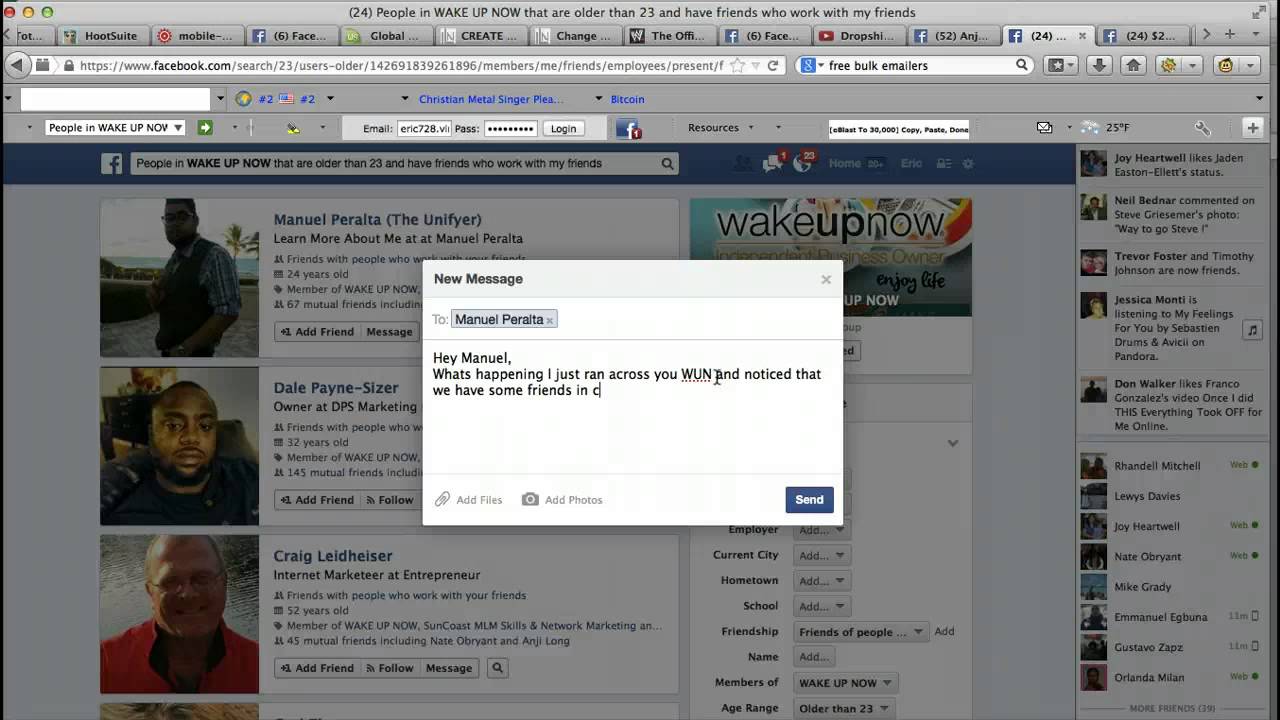
Task: Follow Dale Payne-Sizer
Action: point(389,500)
